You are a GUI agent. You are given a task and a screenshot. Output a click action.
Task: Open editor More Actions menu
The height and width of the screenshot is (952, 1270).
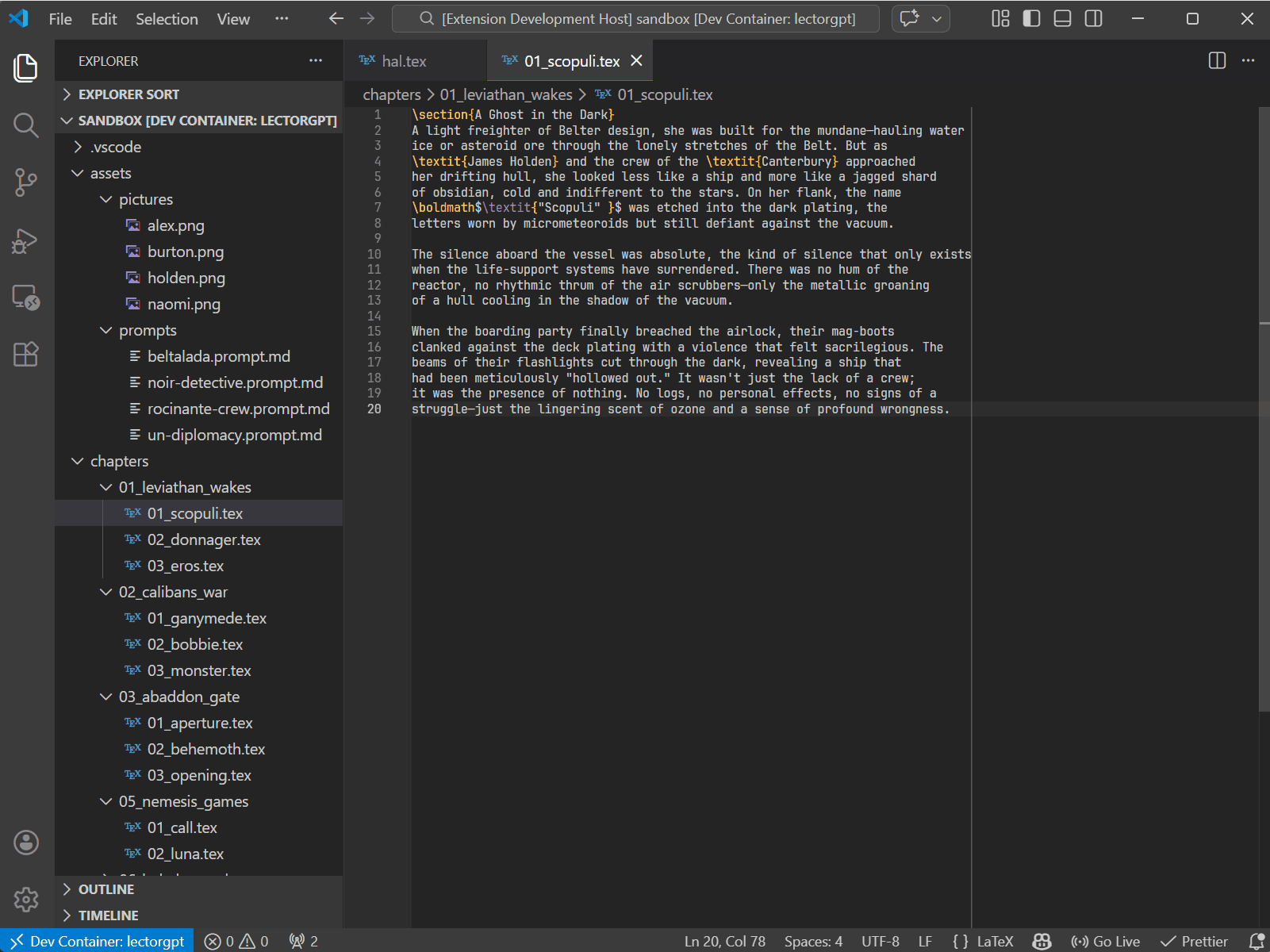tap(1248, 61)
